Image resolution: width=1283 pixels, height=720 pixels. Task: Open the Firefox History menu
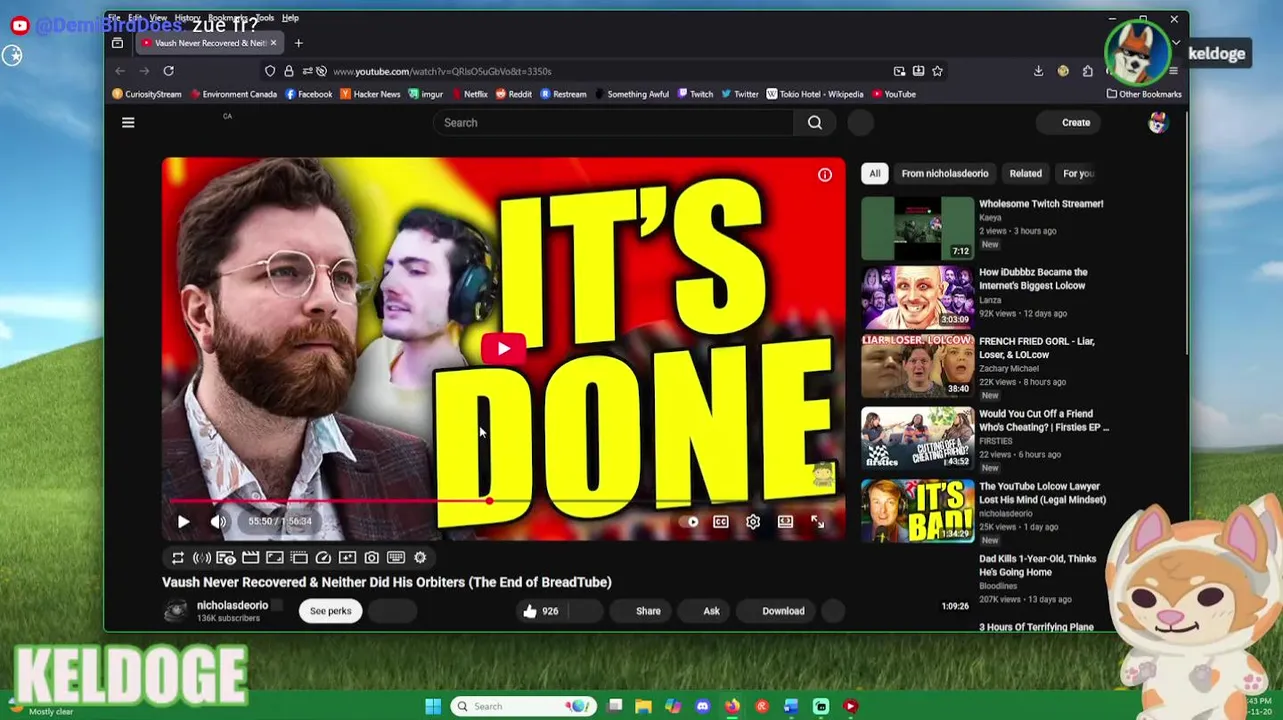click(187, 18)
